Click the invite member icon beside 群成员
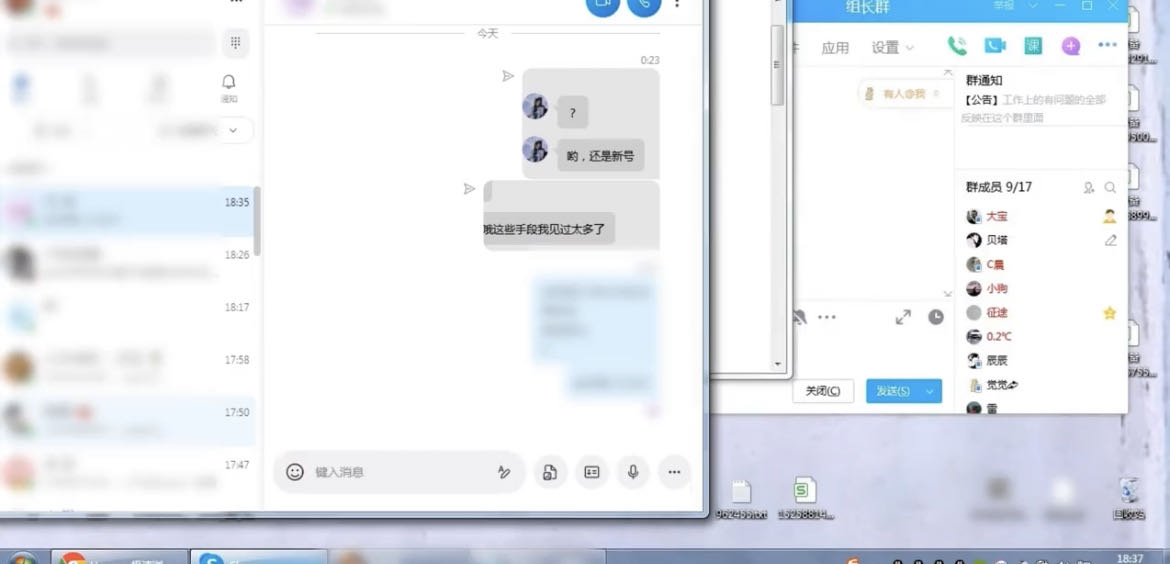Screen dimensions: 1170x564 1089,188
